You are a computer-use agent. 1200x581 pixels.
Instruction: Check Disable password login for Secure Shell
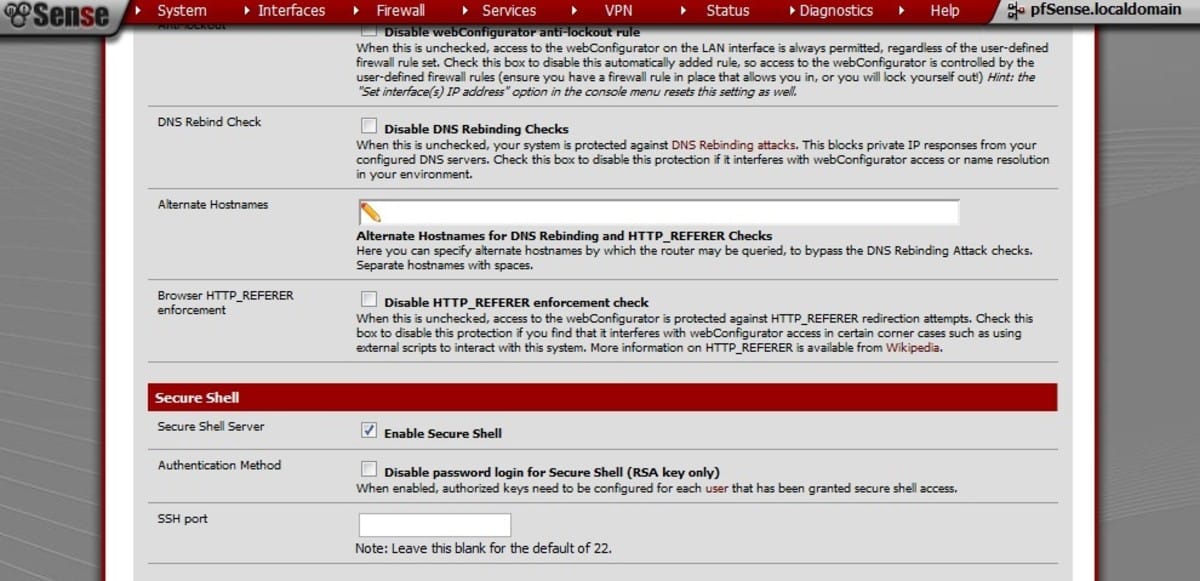pos(369,467)
